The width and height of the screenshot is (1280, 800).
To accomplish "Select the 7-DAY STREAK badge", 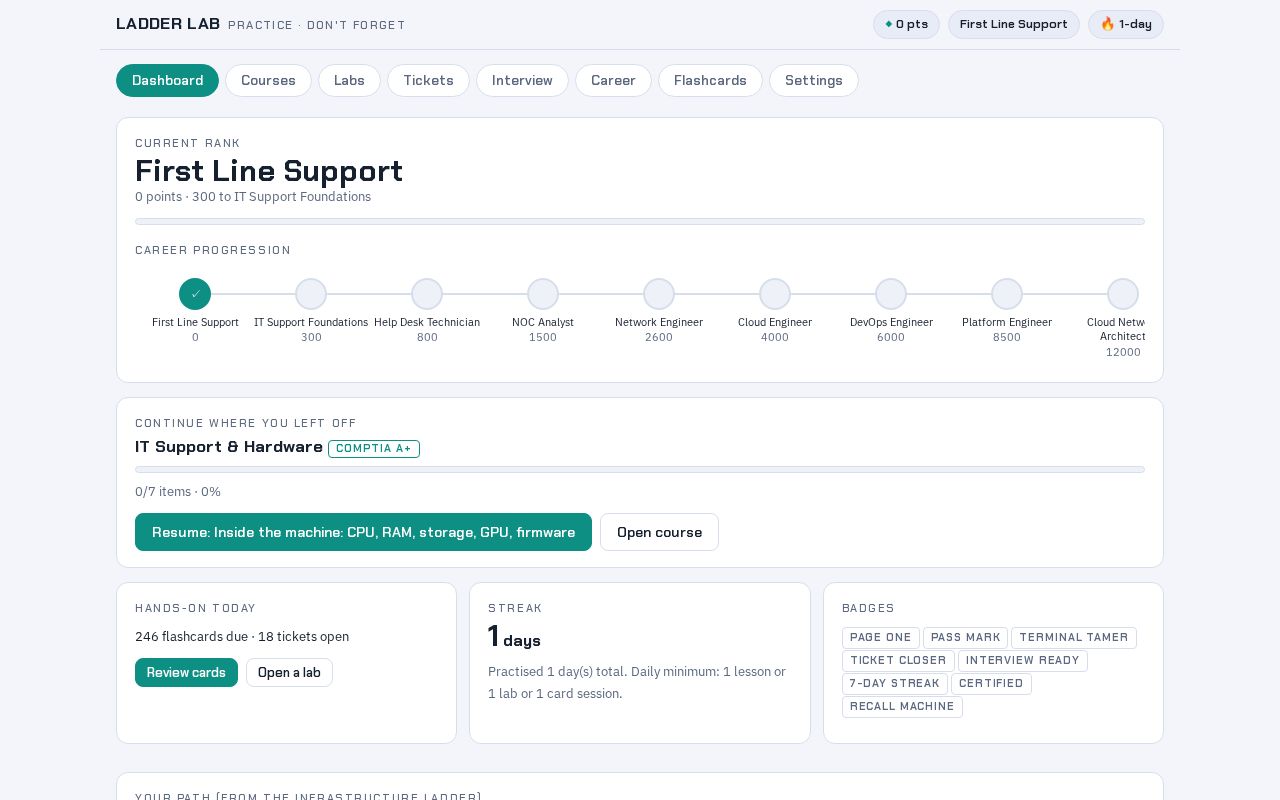I will tap(895, 684).
